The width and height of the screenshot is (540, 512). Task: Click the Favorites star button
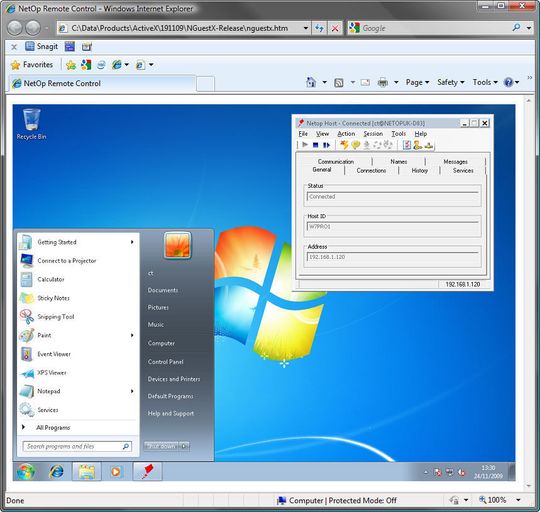click(32, 65)
